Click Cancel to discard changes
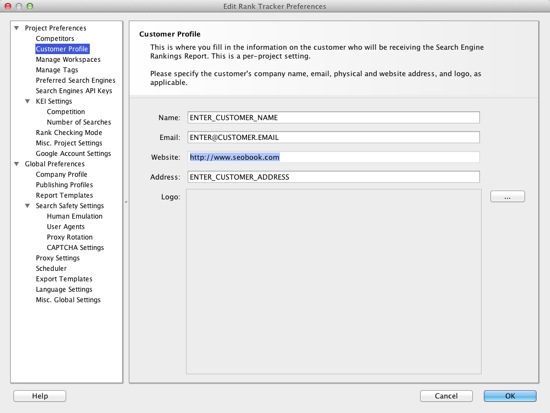The width and height of the screenshot is (550, 413). point(446,396)
